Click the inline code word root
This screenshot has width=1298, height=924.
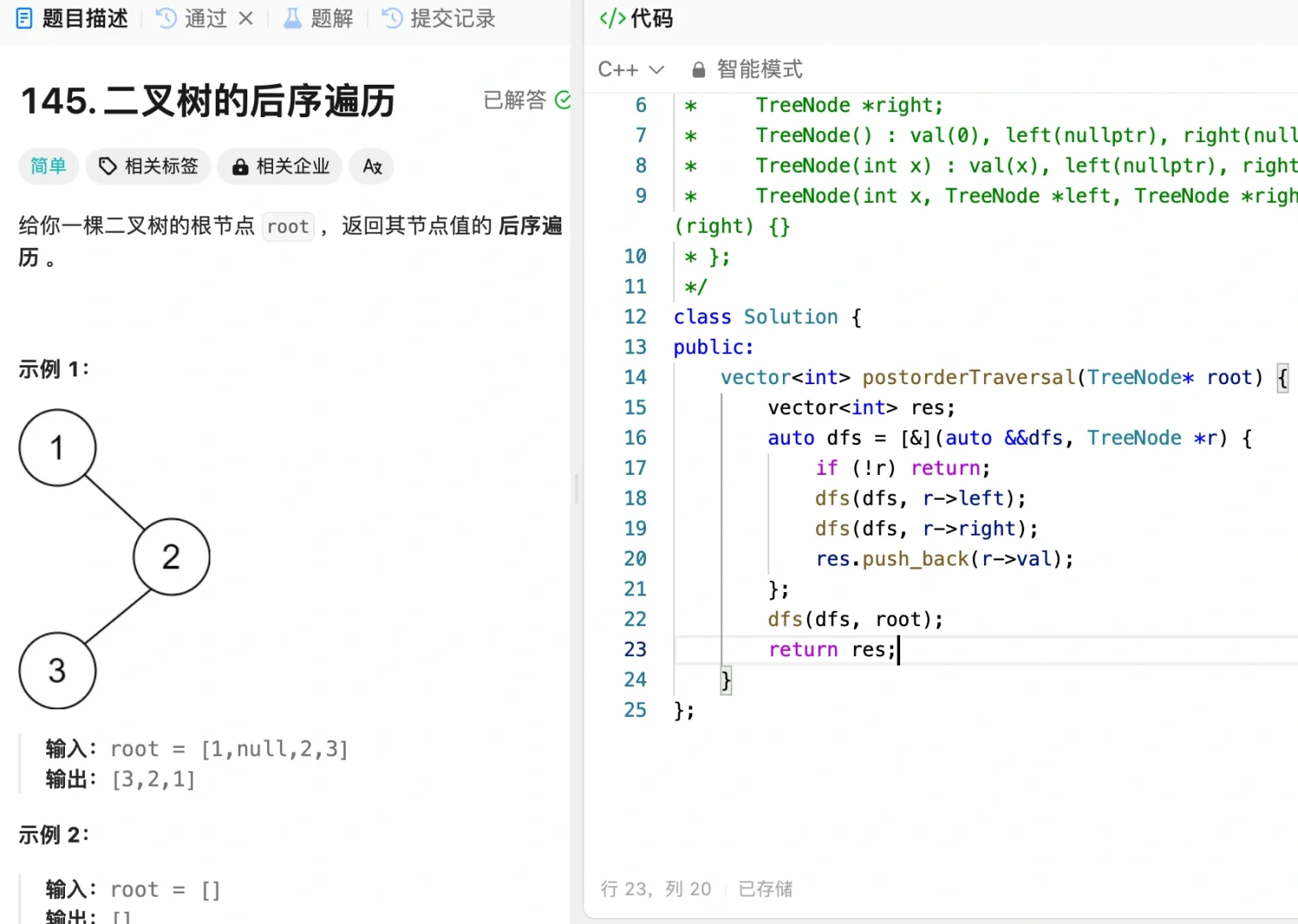point(287,227)
